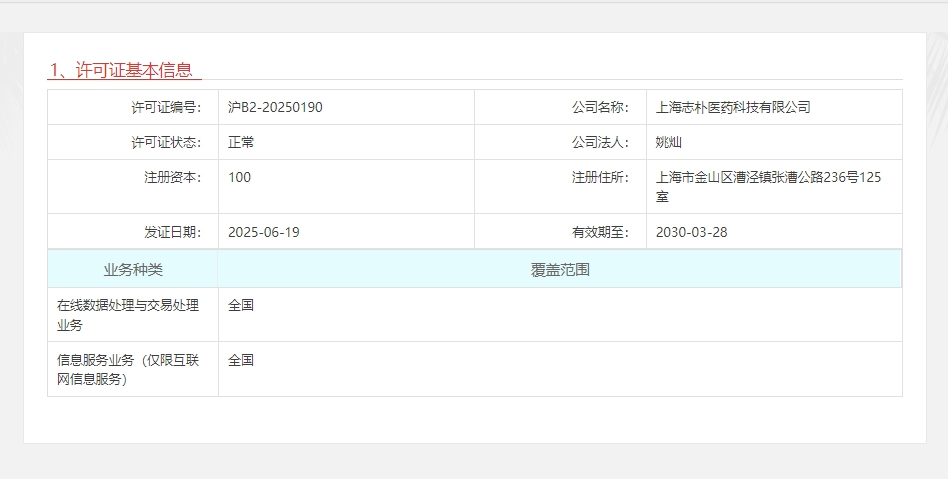Select the license status value 正常
The height and width of the screenshot is (479, 948).
[x=241, y=142]
